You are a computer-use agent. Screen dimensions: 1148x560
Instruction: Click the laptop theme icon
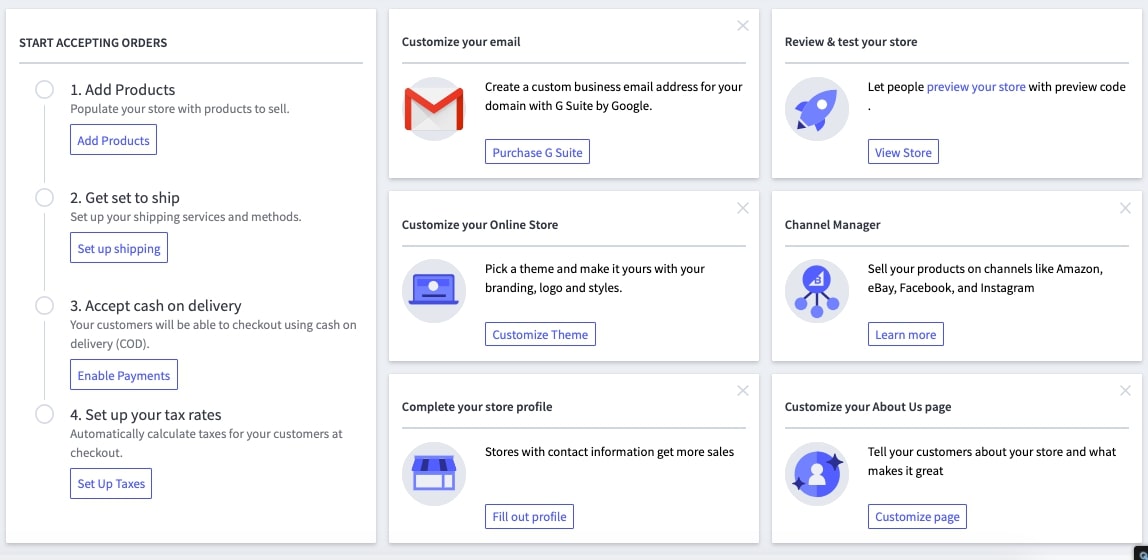click(x=433, y=291)
